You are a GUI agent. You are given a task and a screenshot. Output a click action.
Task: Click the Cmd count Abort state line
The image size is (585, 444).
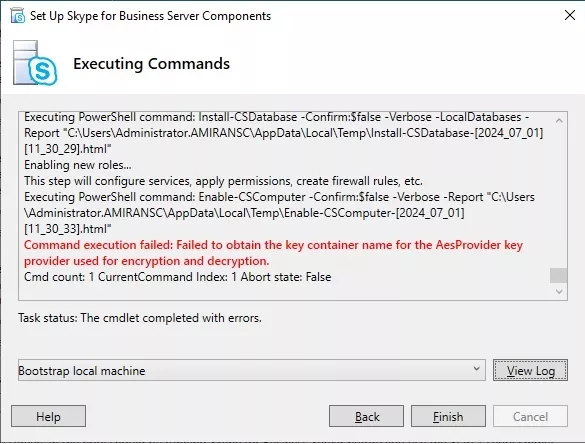[x=178, y=277]
